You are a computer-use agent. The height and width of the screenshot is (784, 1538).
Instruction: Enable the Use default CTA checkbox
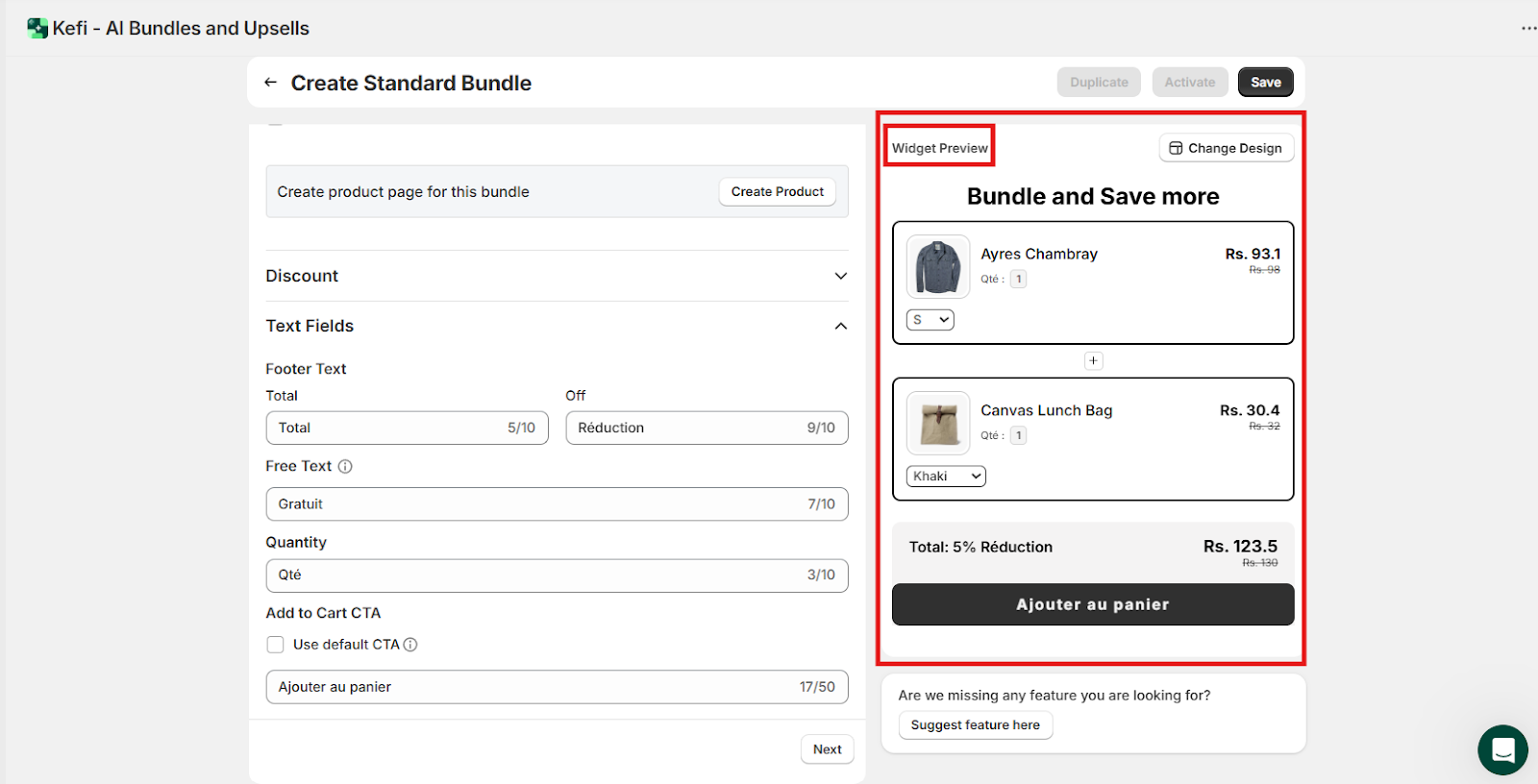tap(276, 645)
